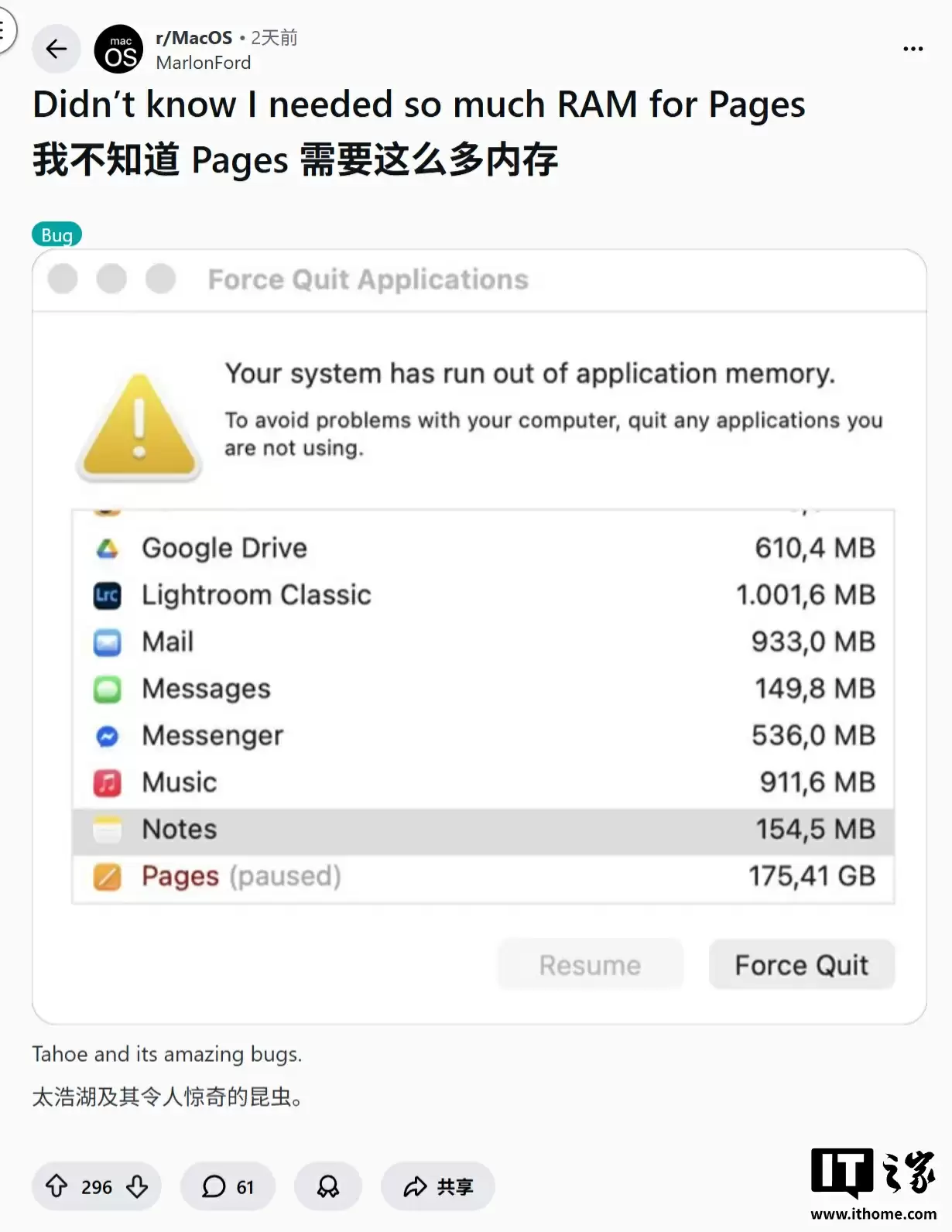The image size is (952, 1232).
Task: Toggle the upvote arrow
Action: [56, 1186]
